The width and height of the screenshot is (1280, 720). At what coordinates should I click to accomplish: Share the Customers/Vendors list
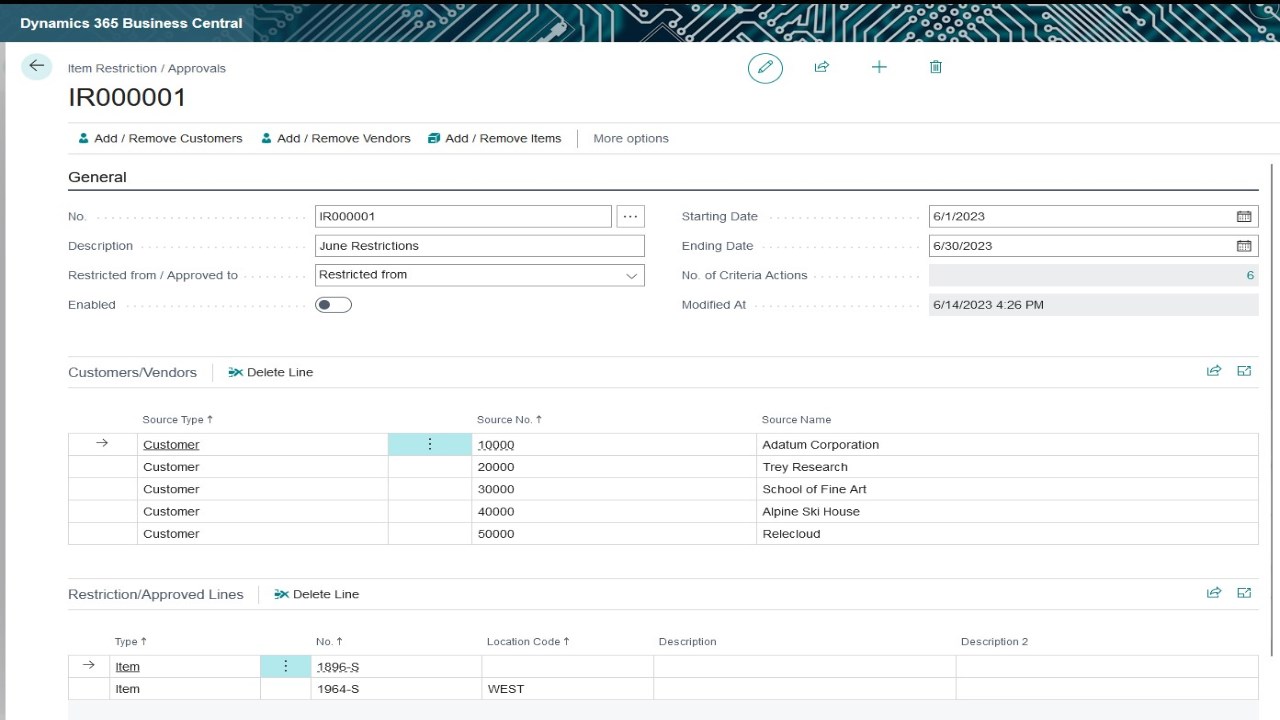1214,371
